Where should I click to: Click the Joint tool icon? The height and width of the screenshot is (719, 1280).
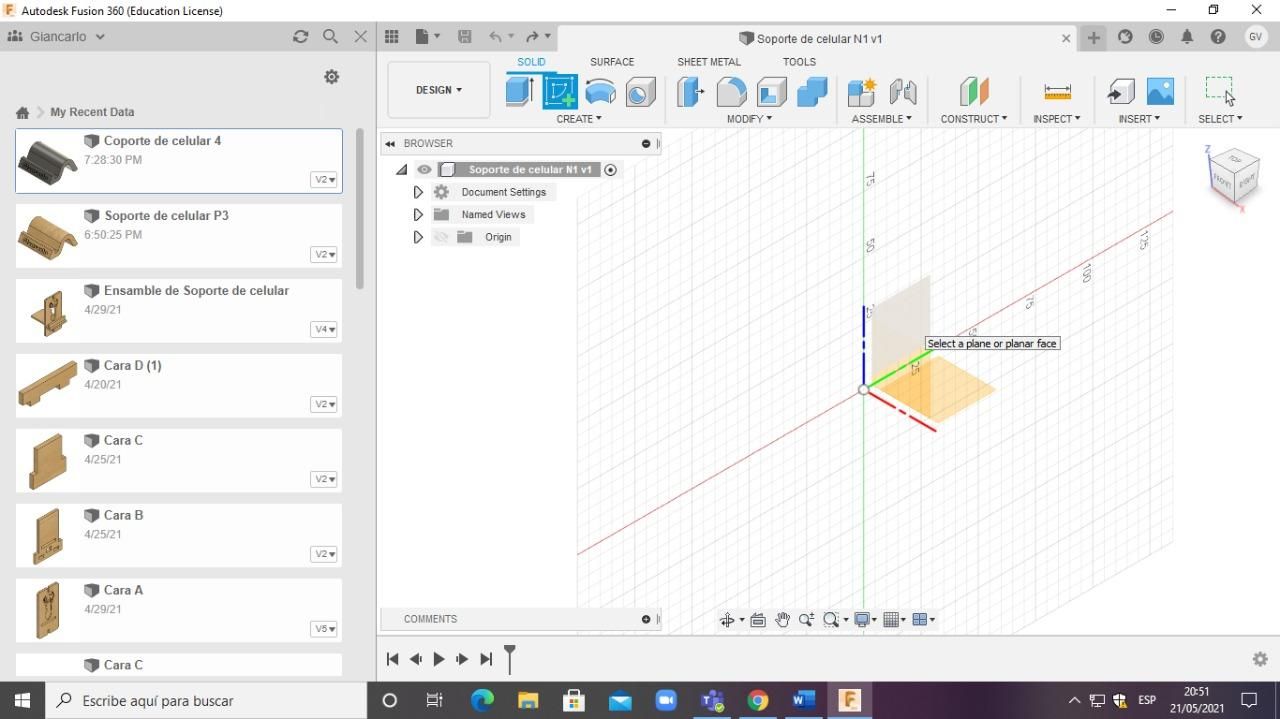pyautogui.click(x=903, y=91)
